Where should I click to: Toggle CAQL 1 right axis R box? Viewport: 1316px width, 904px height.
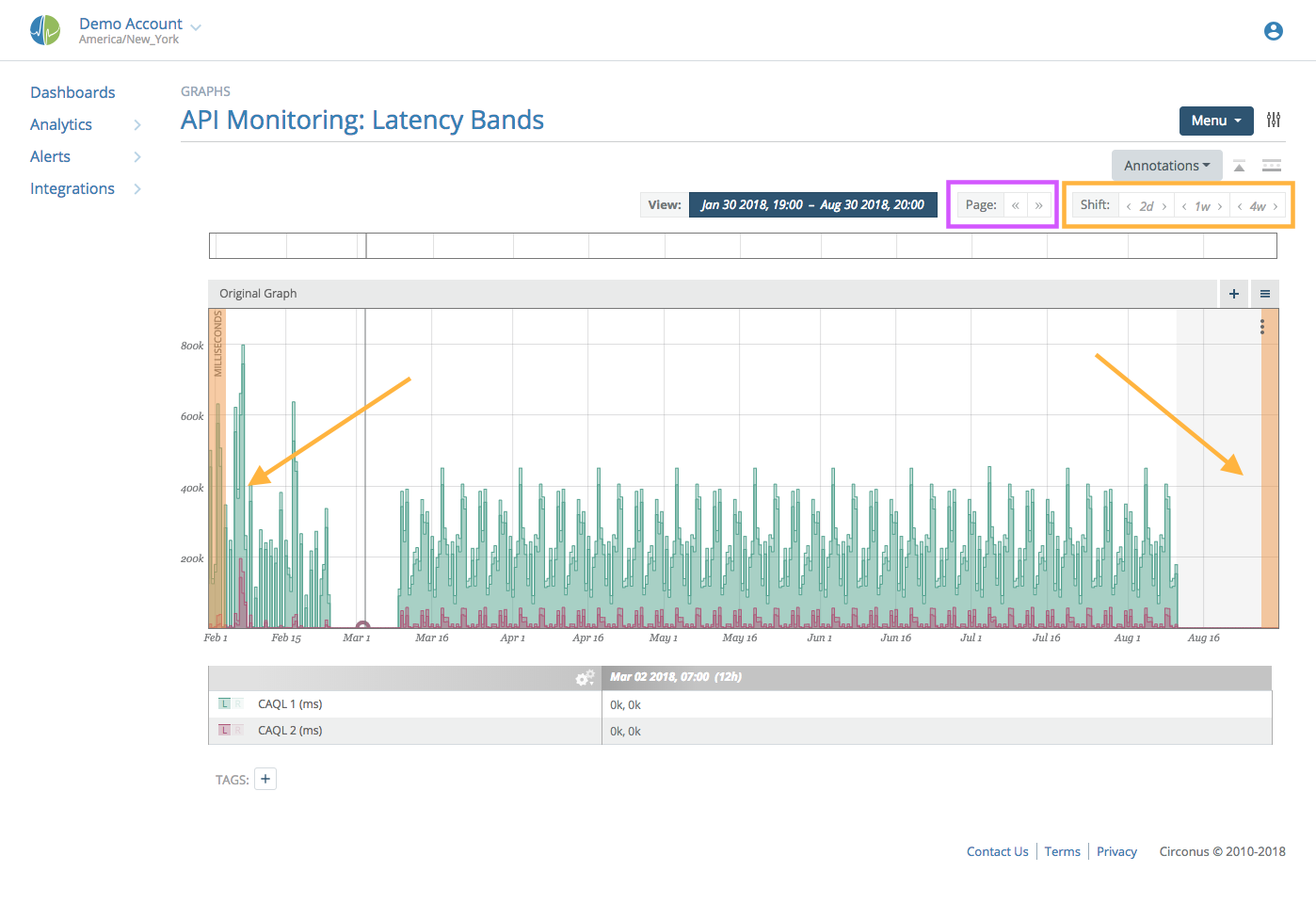[238, 703]
